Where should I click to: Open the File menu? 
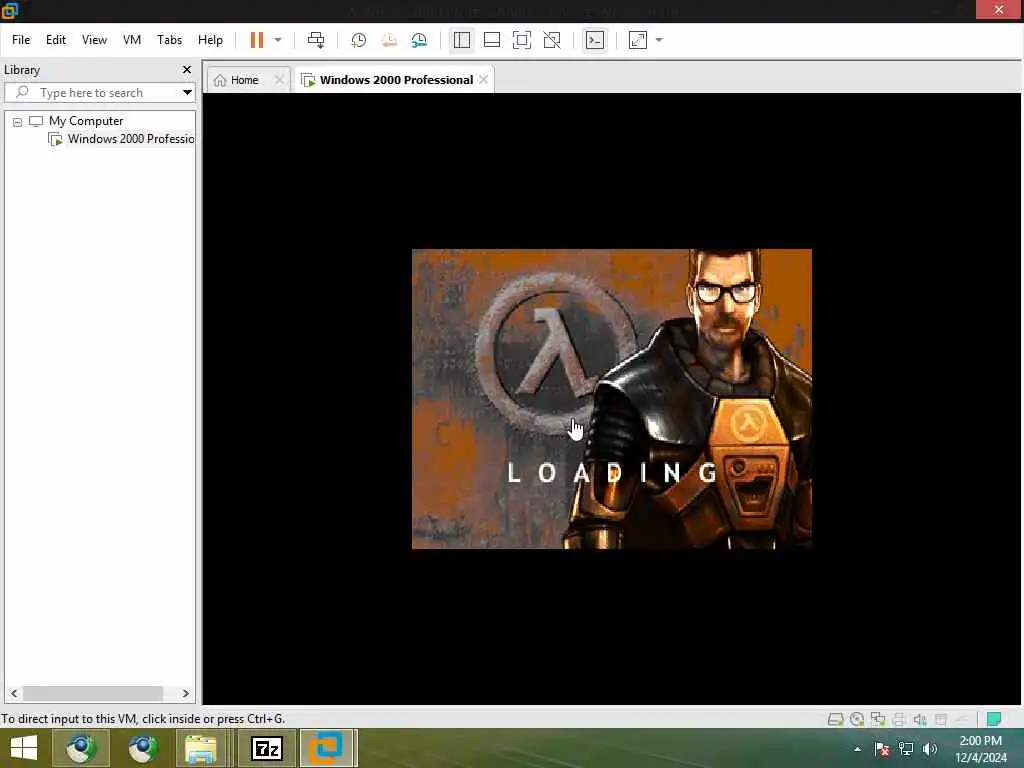[21, 40]
